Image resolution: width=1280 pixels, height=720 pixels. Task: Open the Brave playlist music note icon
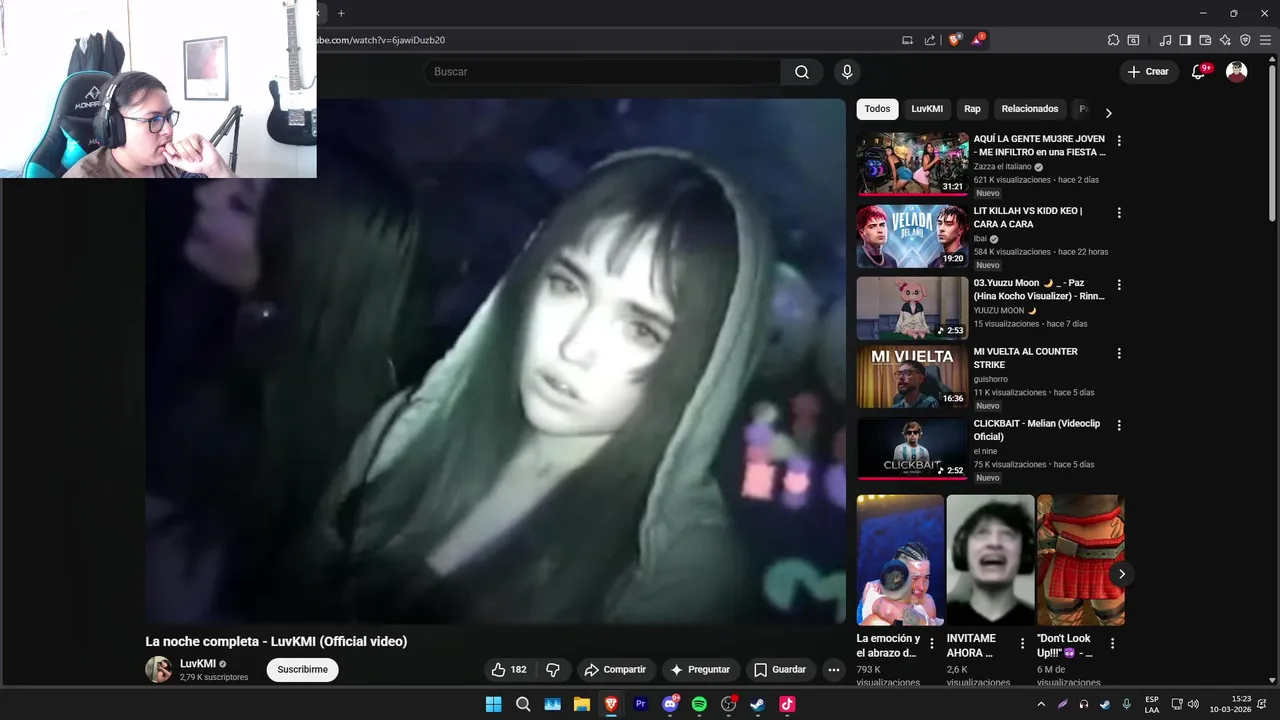(x=1165, y=40)
